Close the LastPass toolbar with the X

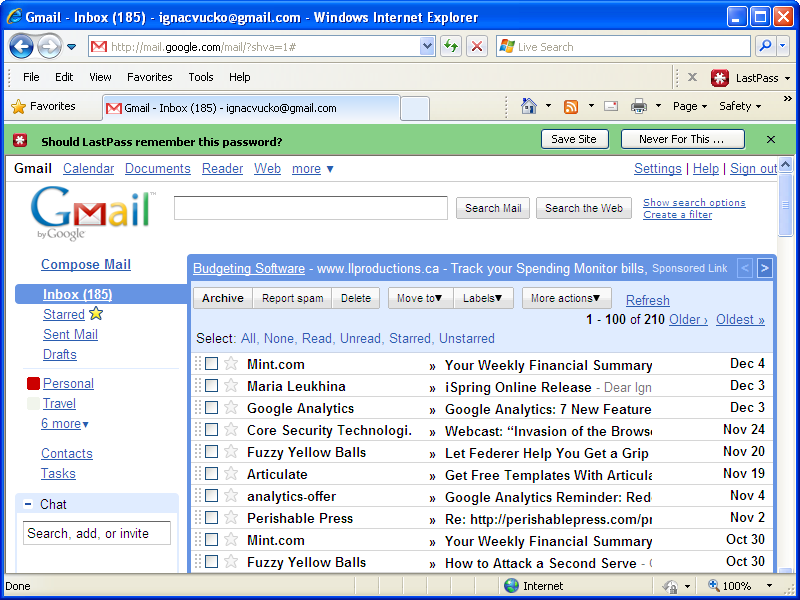click(692, 77)
